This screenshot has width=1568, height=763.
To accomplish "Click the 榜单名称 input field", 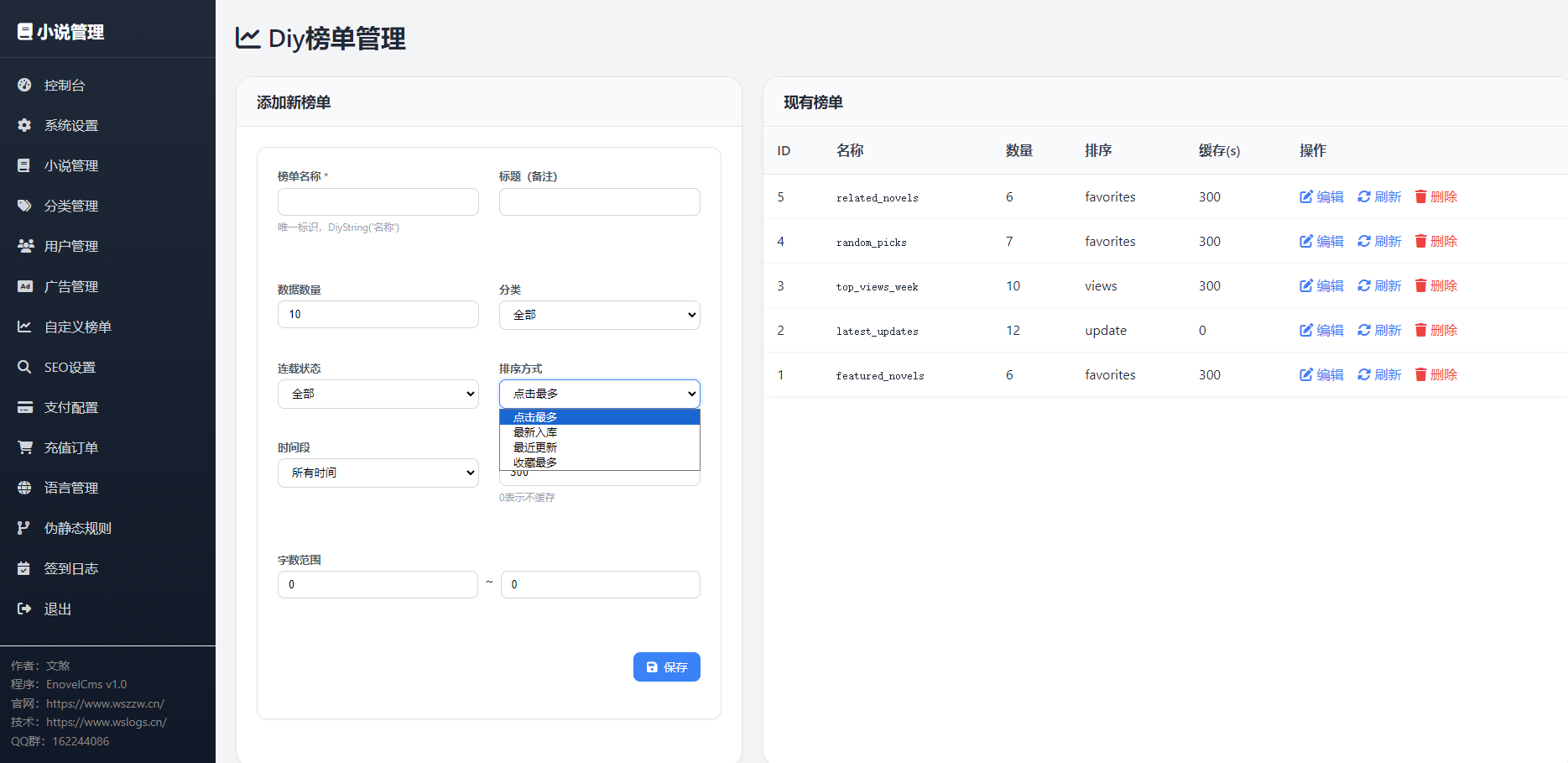I will (x=378, y=201).
